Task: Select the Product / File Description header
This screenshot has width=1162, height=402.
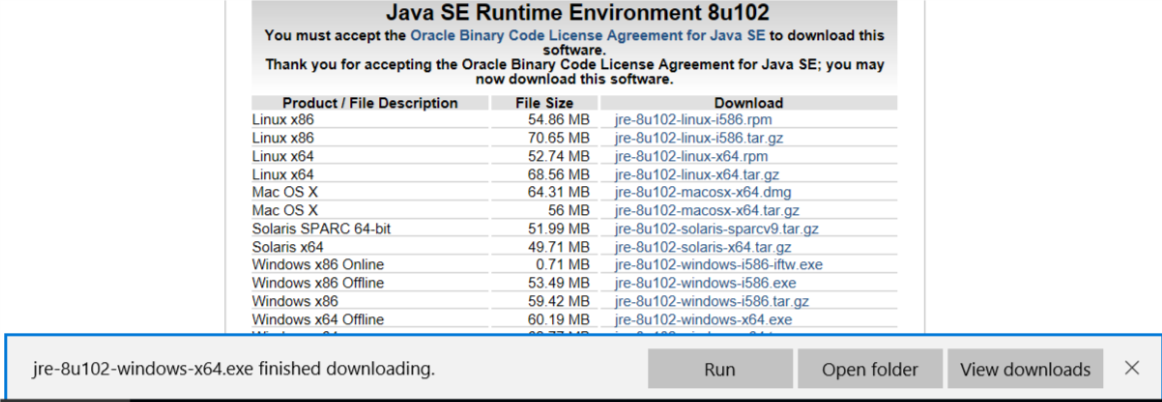Action: (370, 103)
